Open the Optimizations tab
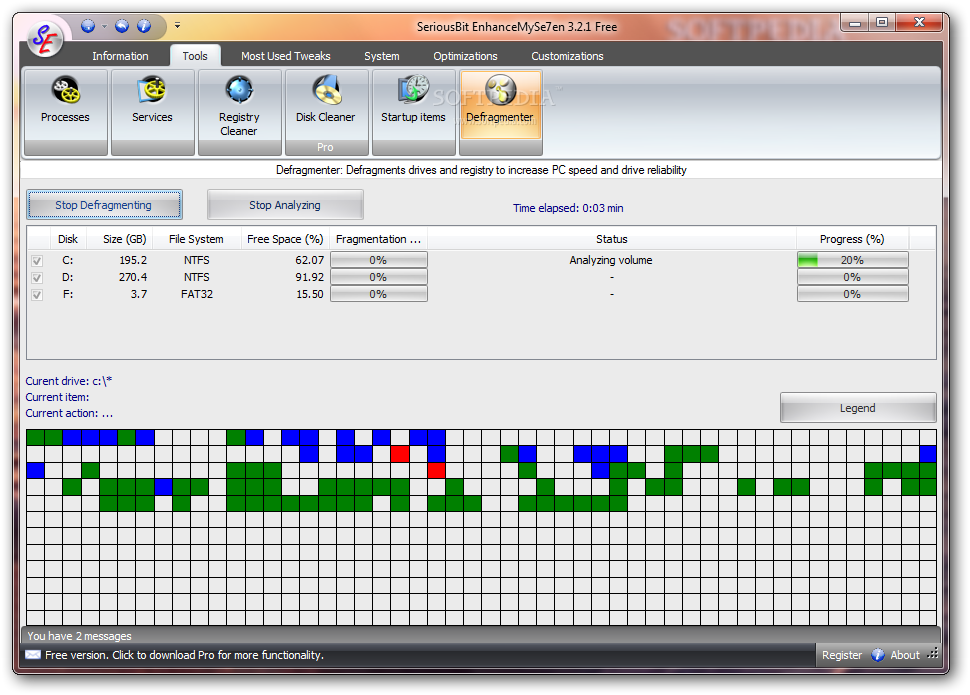 (x=465, y=56)
